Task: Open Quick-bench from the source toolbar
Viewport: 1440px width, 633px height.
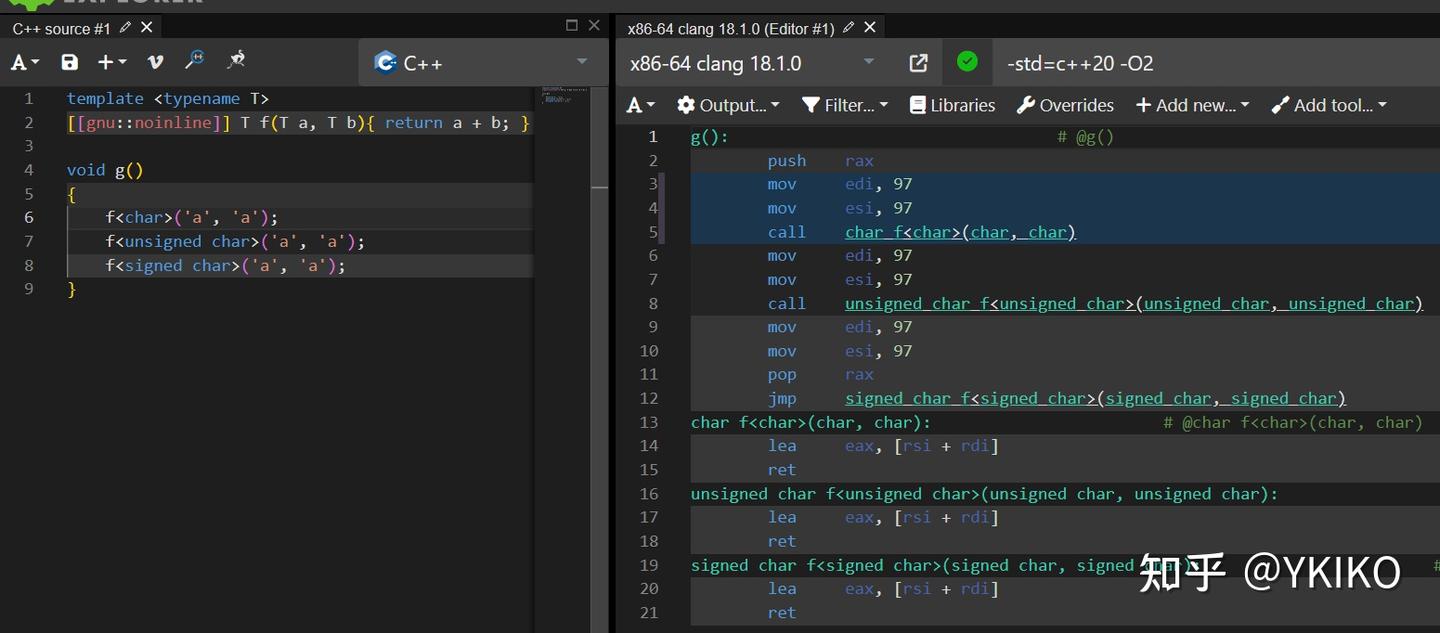Action: tap(236, 61)
